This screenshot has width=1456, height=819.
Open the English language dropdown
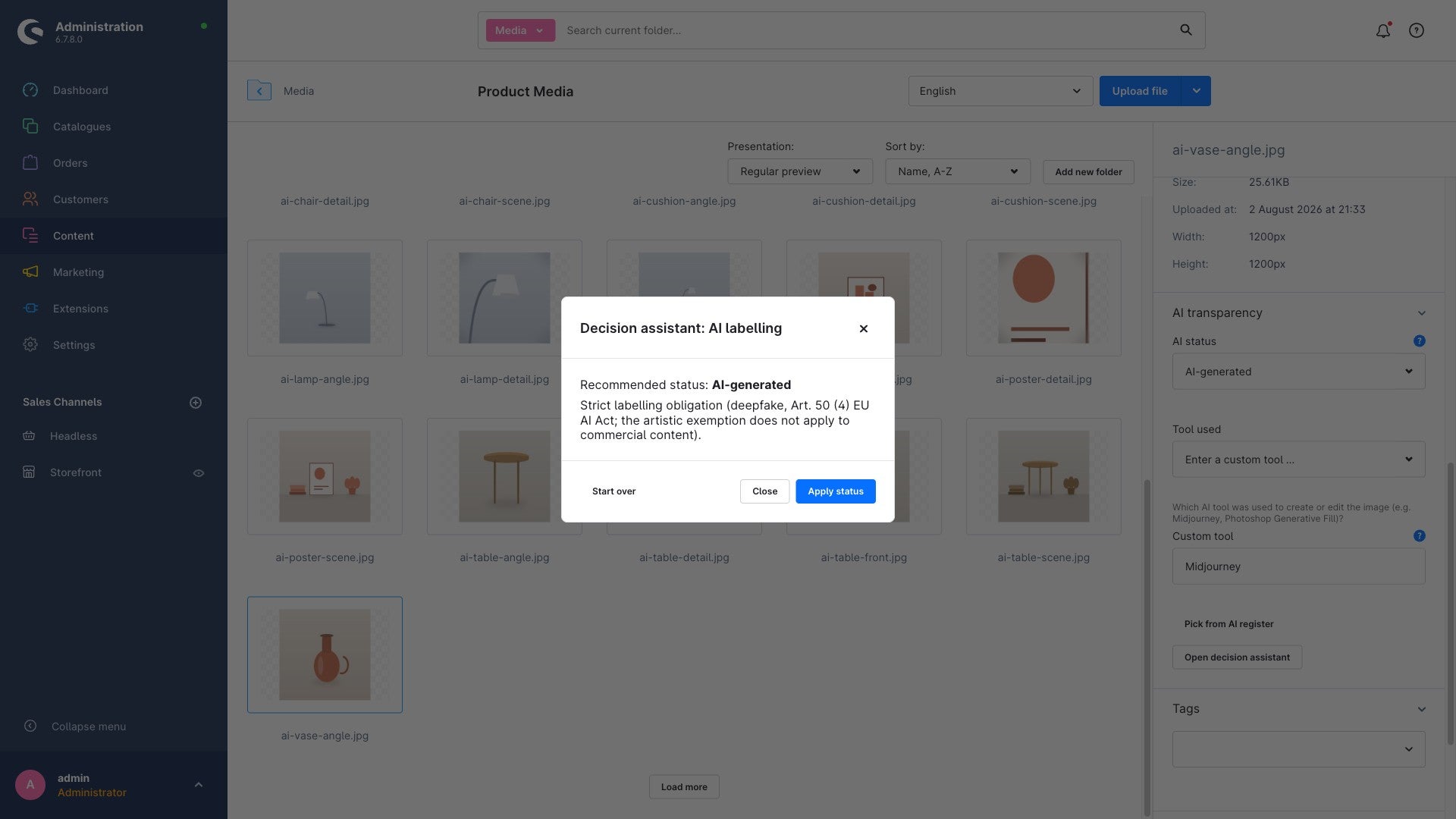point(1000,91)
